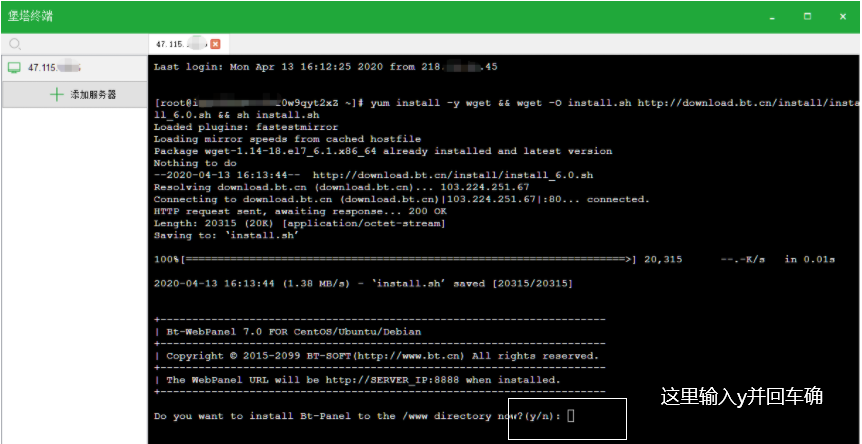The height and width of the screenshot is (444, 862).
Task: Close the 堡塔终端 window
Action: [x=843, y=16]
